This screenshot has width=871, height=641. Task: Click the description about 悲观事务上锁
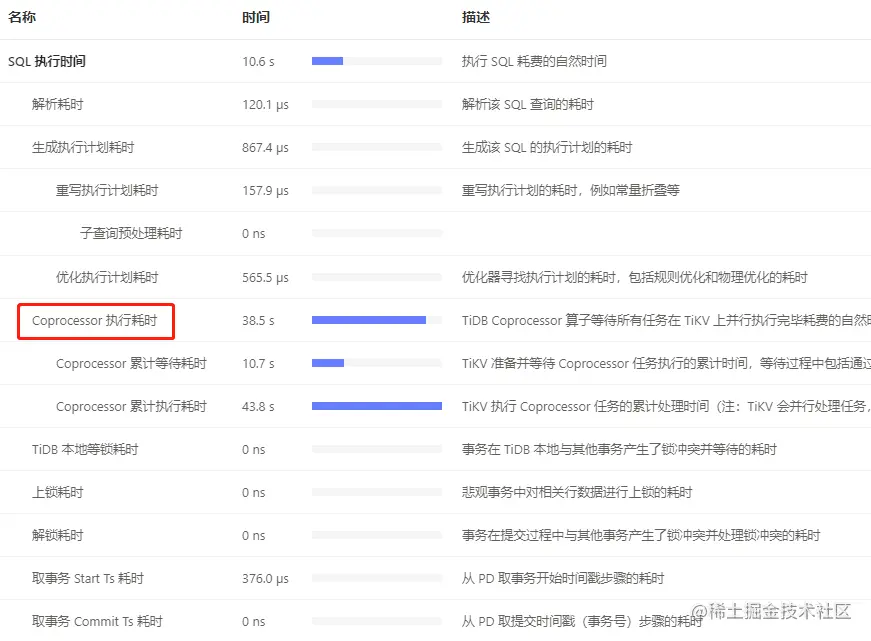pyautogui.click(x=577, y=492)
